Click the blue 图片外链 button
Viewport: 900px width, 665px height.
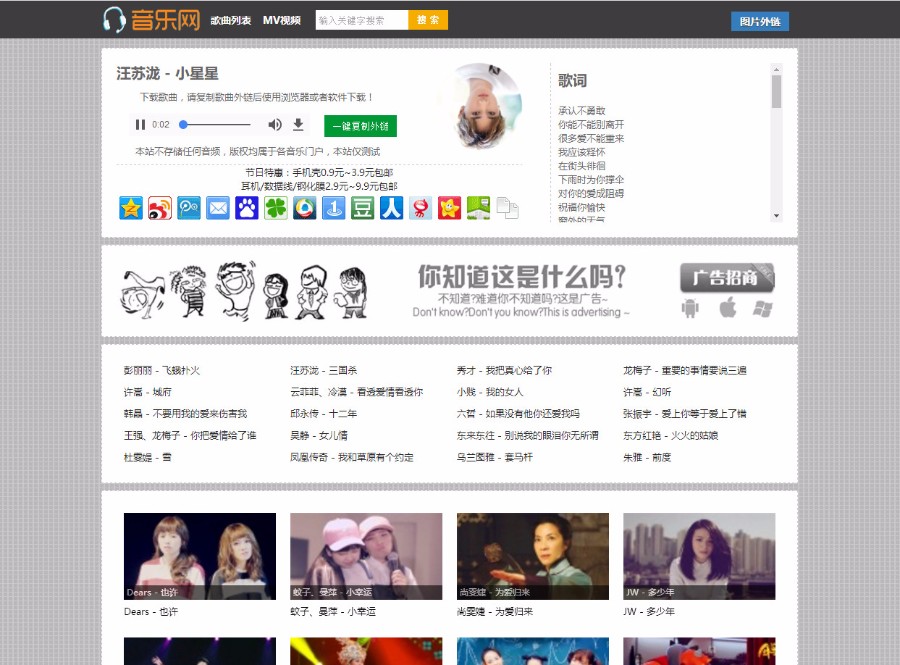coord(760,22)
